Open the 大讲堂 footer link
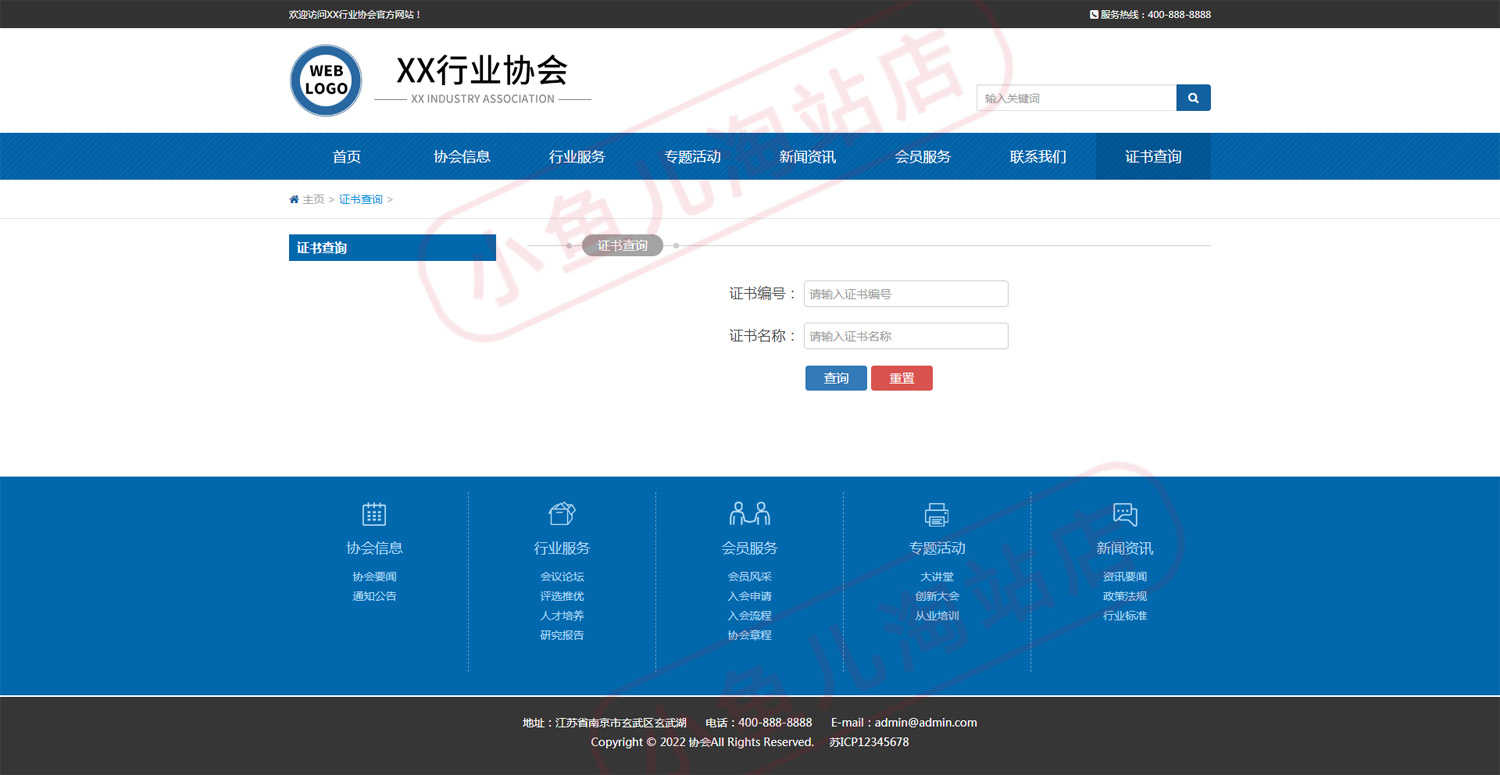Screen dimensions: 1500x775 tap(937, 577)
